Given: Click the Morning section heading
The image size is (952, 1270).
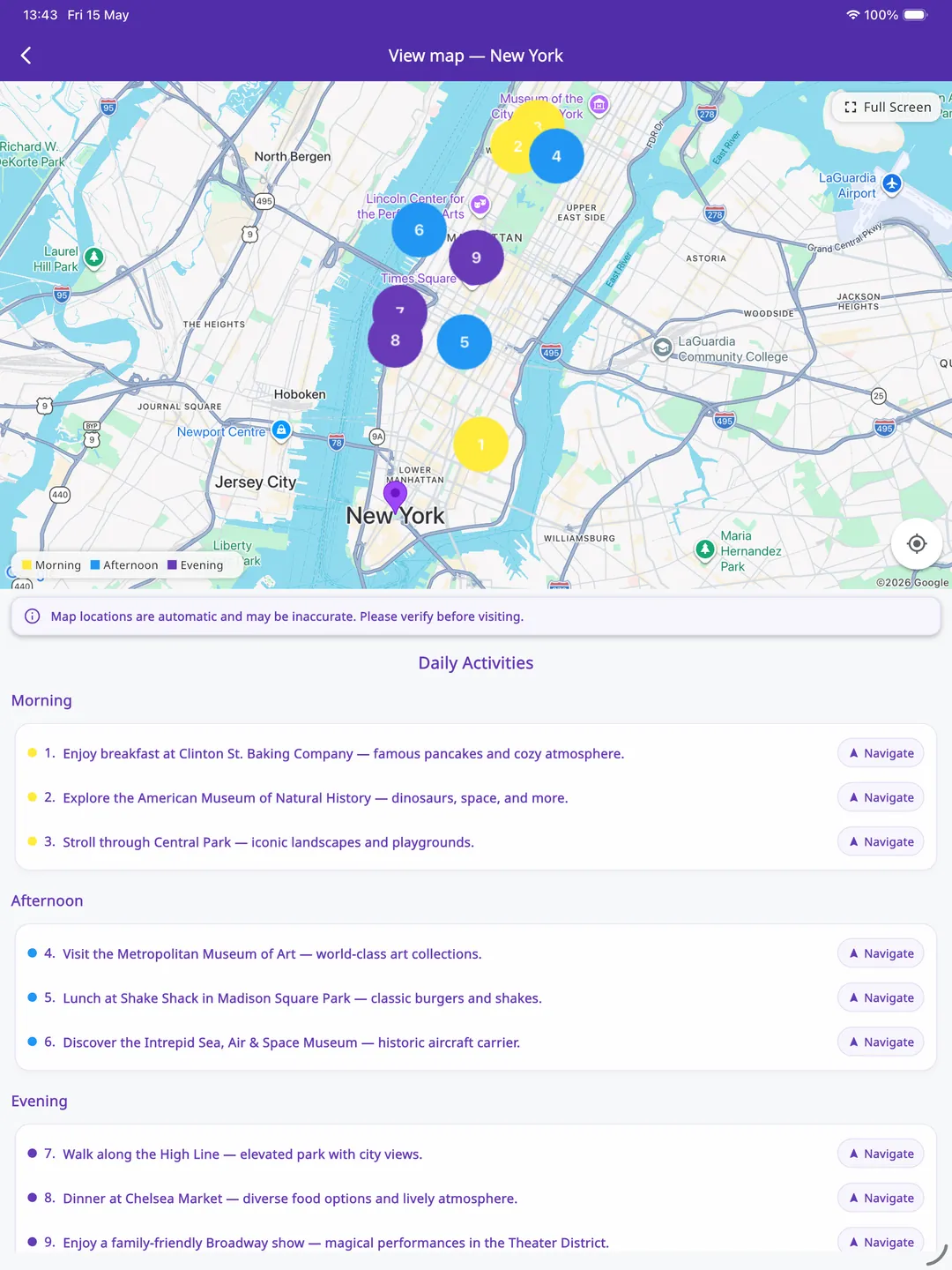Looking at the screenshot, I should click(x=41, y=700).
